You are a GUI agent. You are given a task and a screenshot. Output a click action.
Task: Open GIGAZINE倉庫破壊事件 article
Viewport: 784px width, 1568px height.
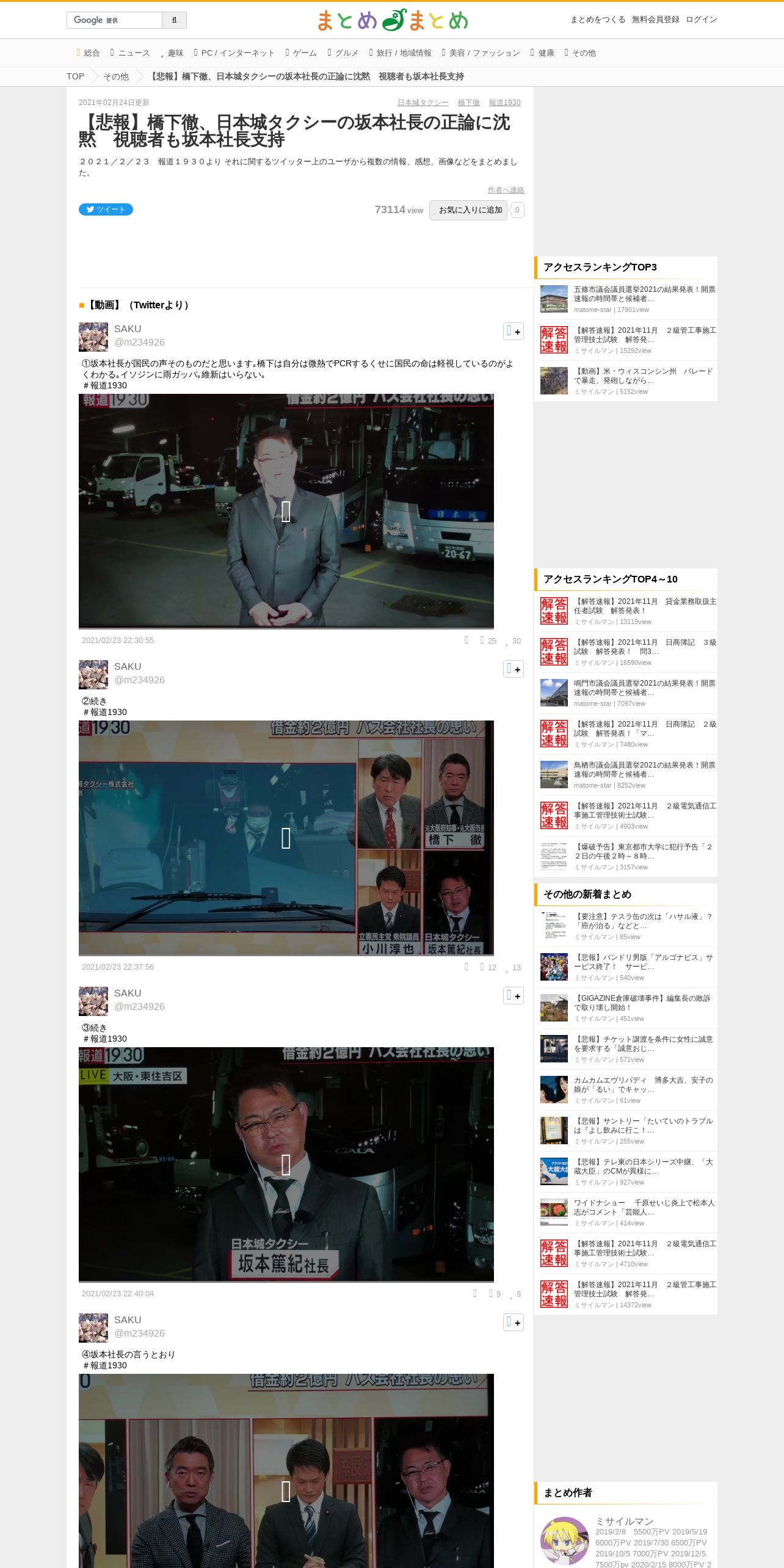coord(642,1003)
